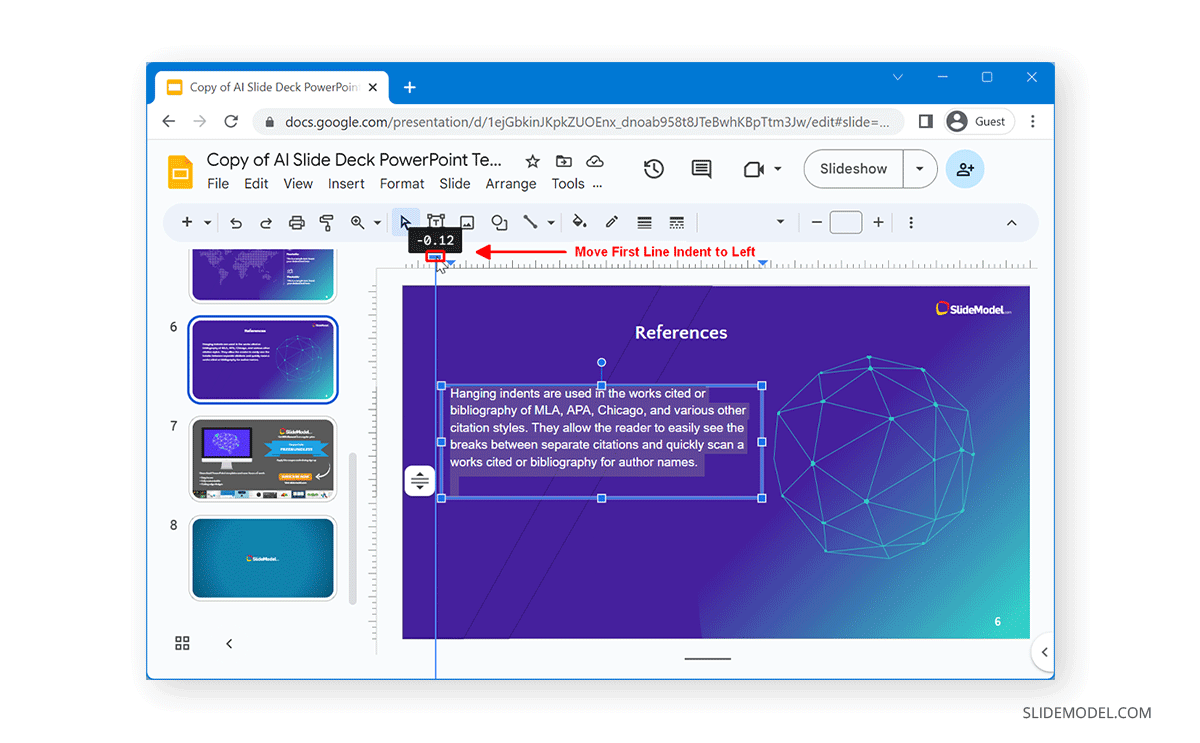1200x743 pixels.
Task: Click the Fill color paint bucket
Action: point(579,223)
